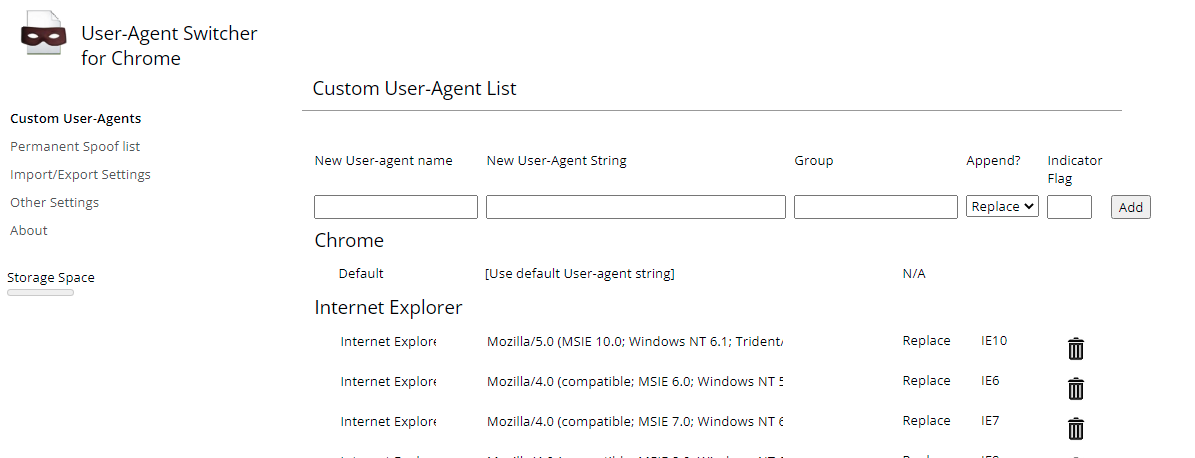Open the About page
This screenshot has width=1195, height=458.
tap(28, 230)
